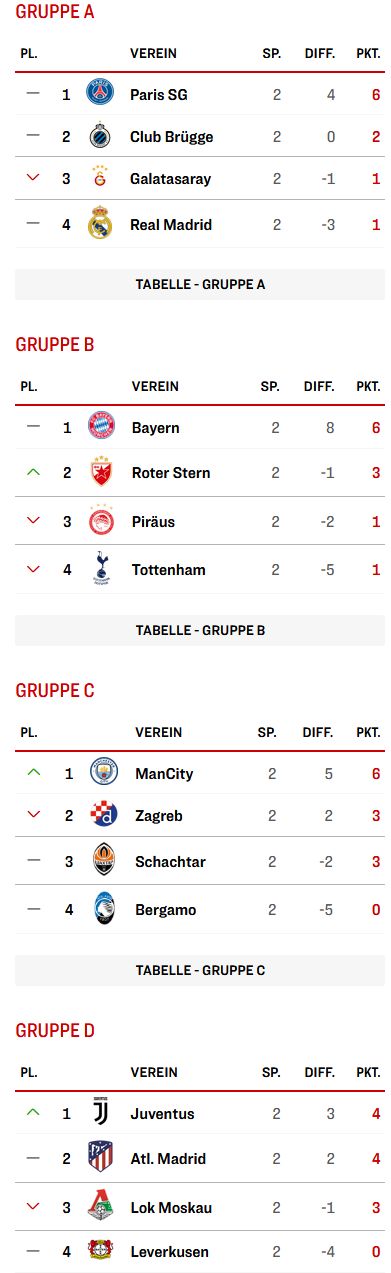Click the Zagreb team name
The height and width of the screenshot is (1273, 391).
coord(159,816)
